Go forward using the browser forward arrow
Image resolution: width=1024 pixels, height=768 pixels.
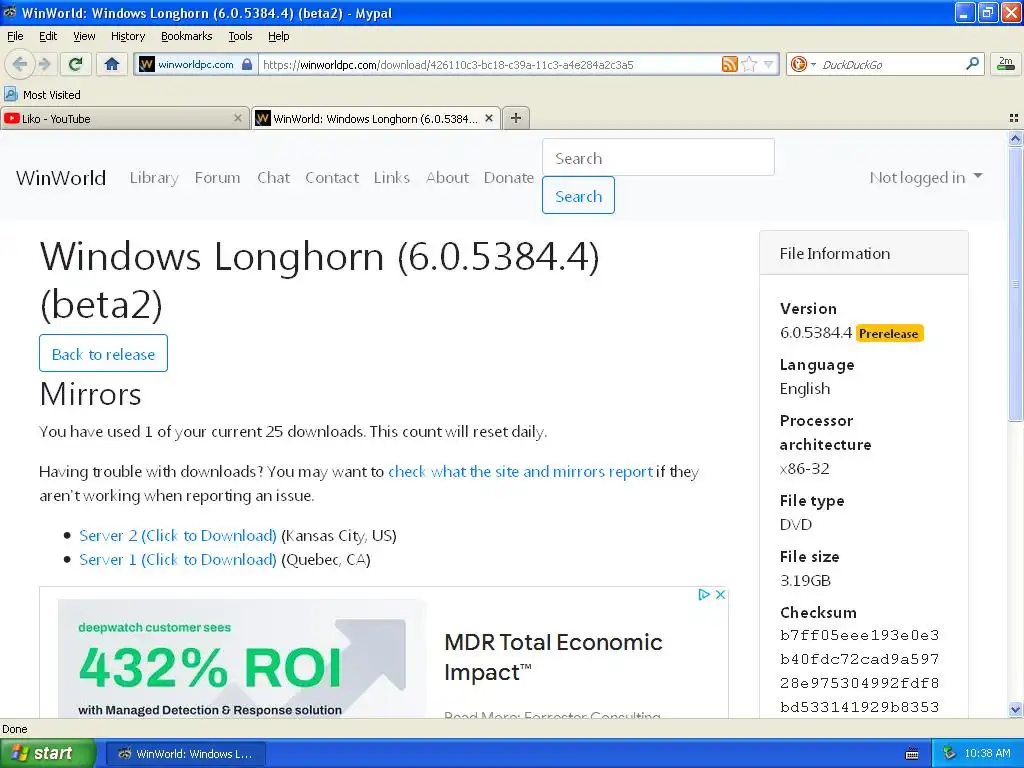(44, 64)
